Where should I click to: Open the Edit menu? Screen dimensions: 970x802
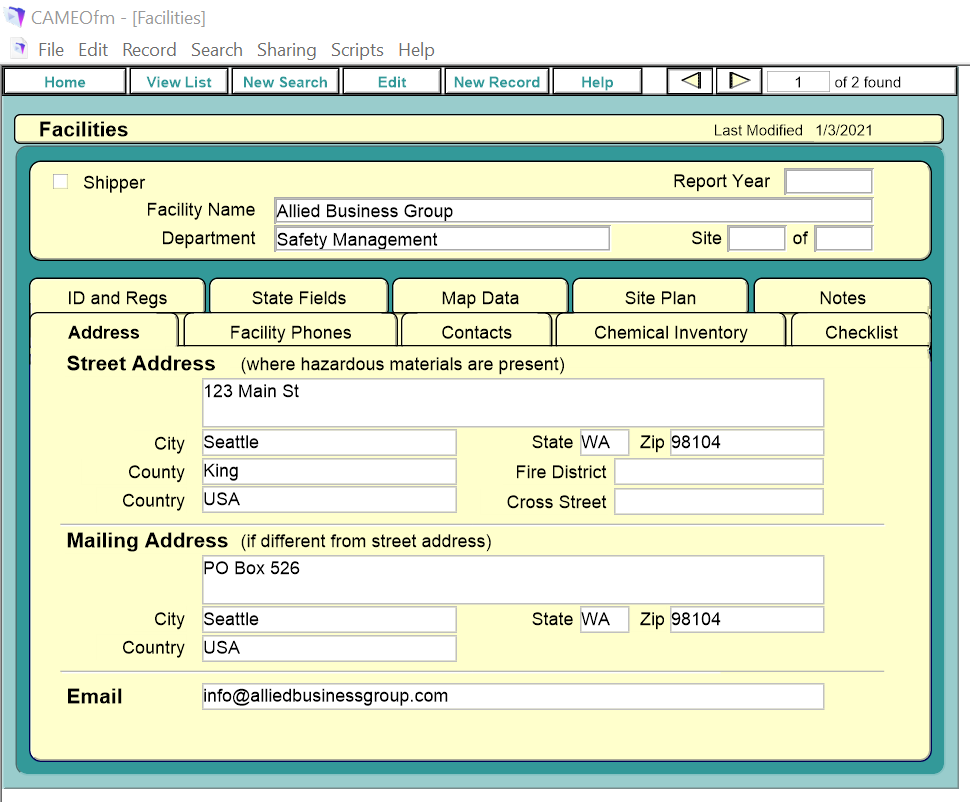click(93, 50)
